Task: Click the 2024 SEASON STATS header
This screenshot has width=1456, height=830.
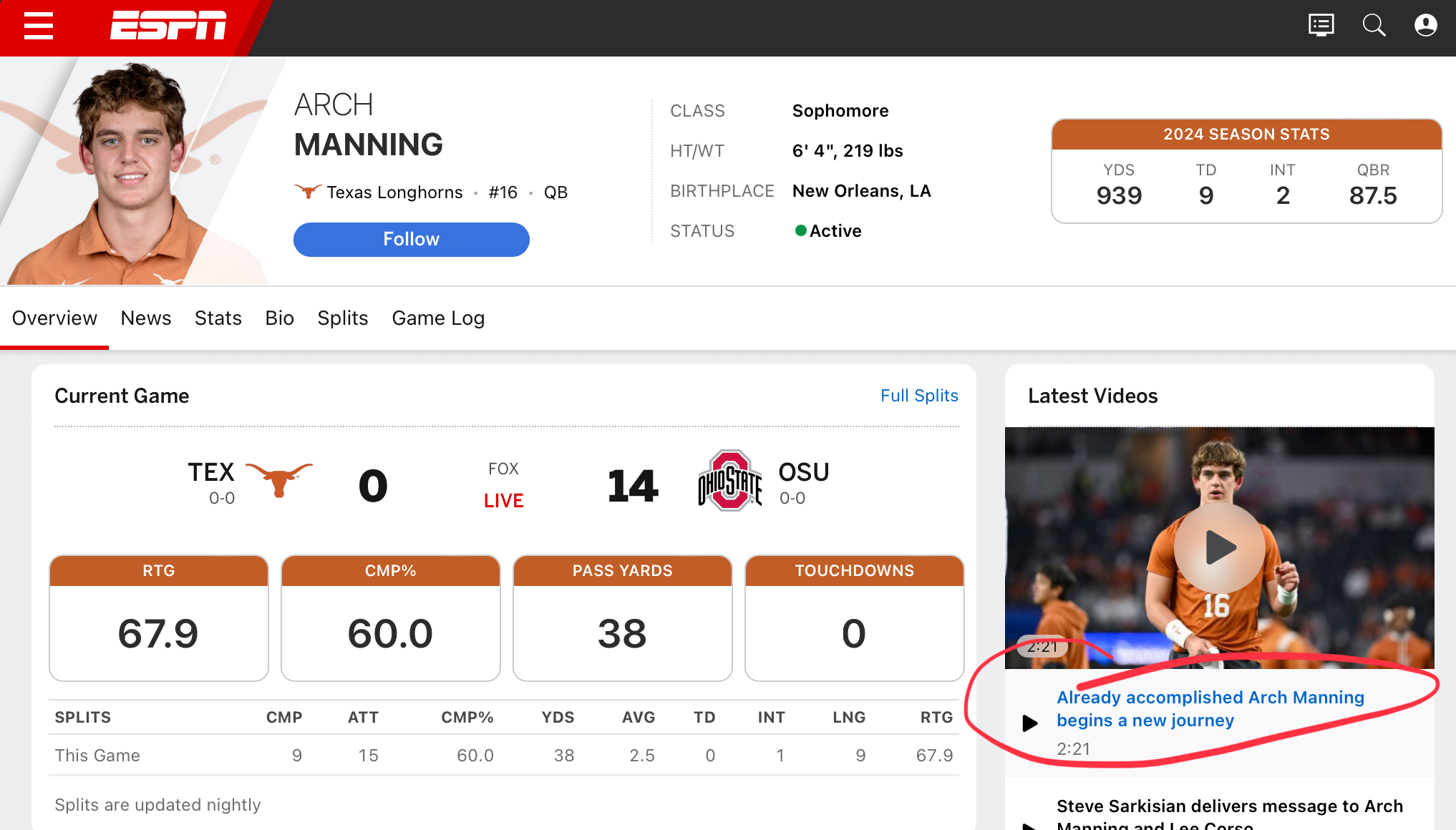Action: click(1246, 135)
